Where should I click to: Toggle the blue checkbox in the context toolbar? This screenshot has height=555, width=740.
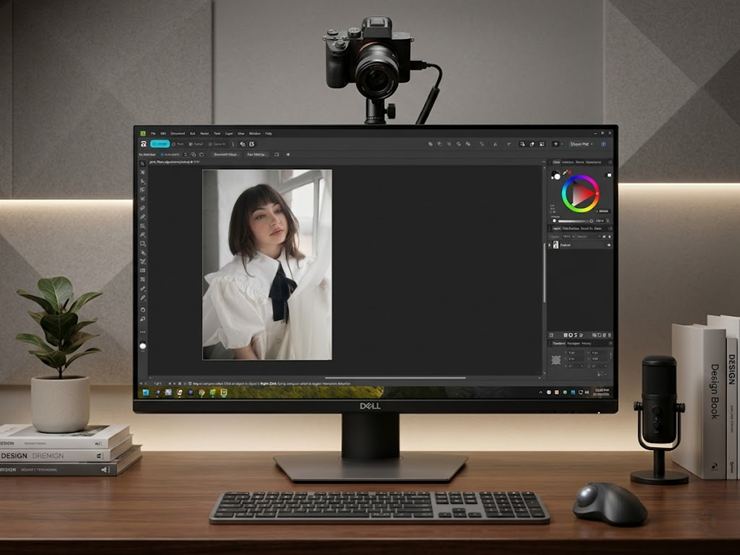tap(162, 154)
